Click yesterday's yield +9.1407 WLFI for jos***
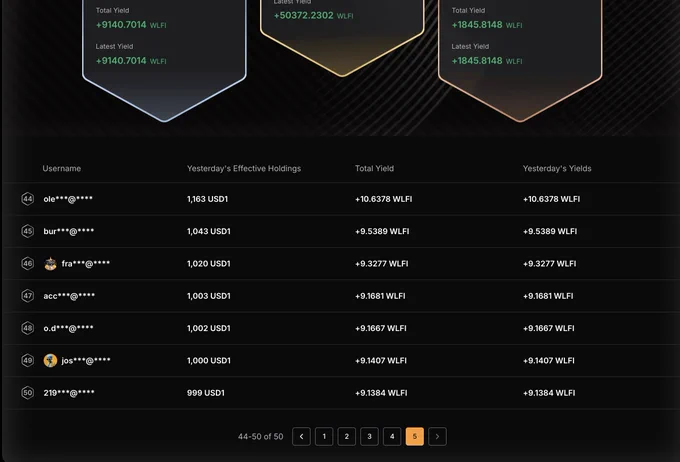This screenshot has height=462, width=680. click(549, 360)
